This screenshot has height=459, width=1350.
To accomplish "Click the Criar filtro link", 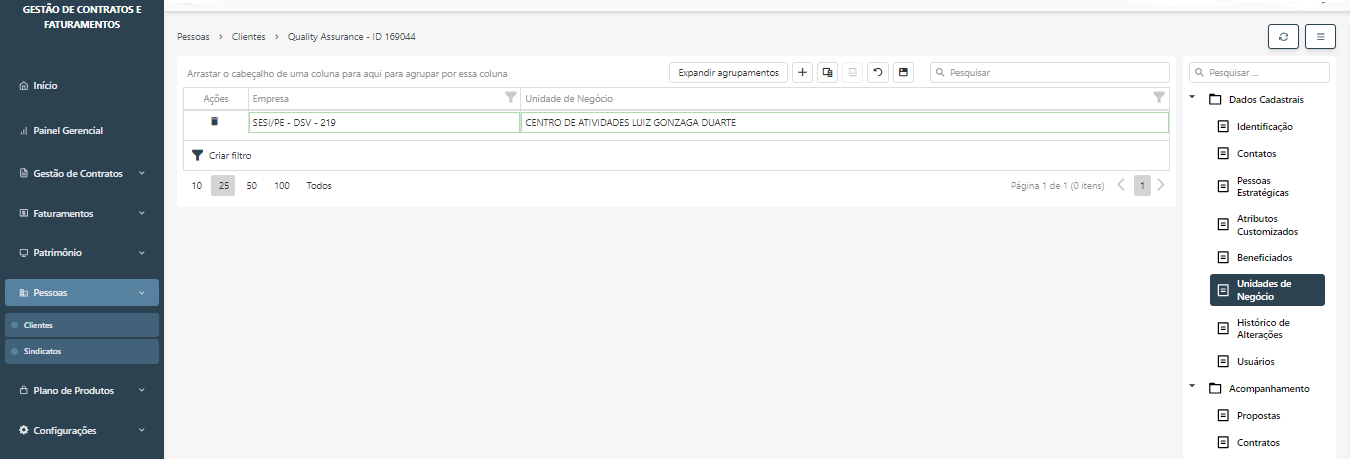I will [229, 156].
